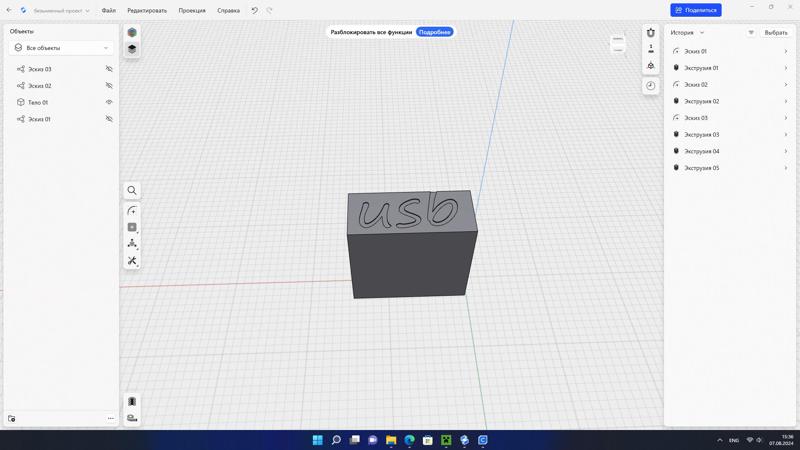This screenshot has width=800, height=450.
Task: Show the hidden Эскиз 01 sketch
Action: (x=109, y=119)
